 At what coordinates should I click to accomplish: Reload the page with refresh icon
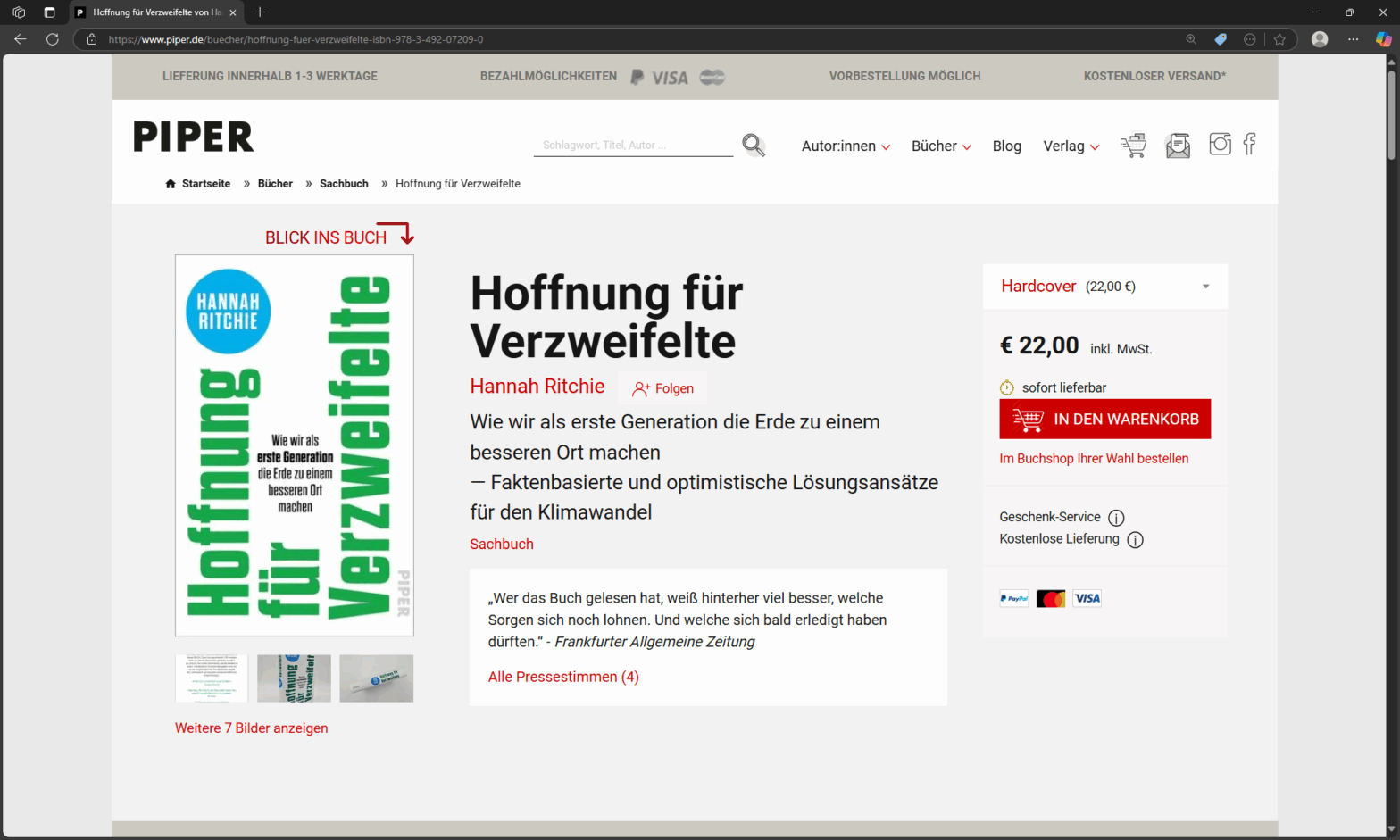pyautogui.click(x=53, y=39)
